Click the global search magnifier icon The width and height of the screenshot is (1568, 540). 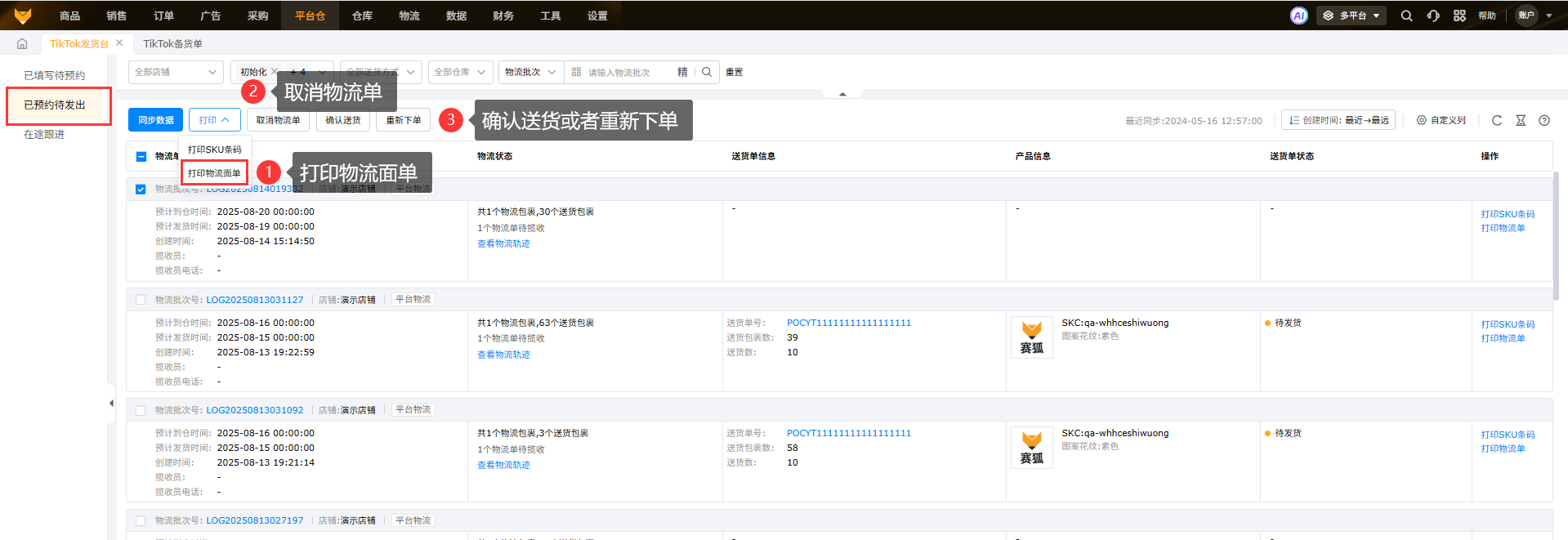[1406, 16]
